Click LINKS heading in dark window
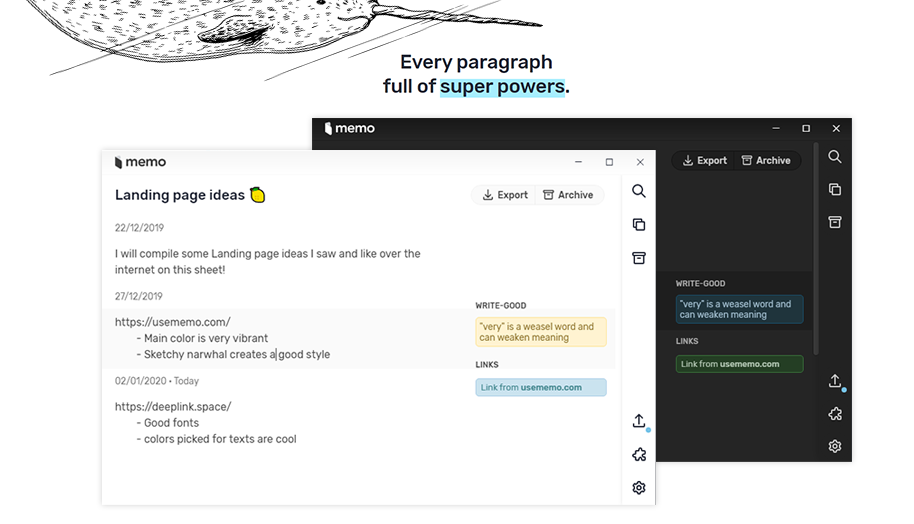 point(687,341)
